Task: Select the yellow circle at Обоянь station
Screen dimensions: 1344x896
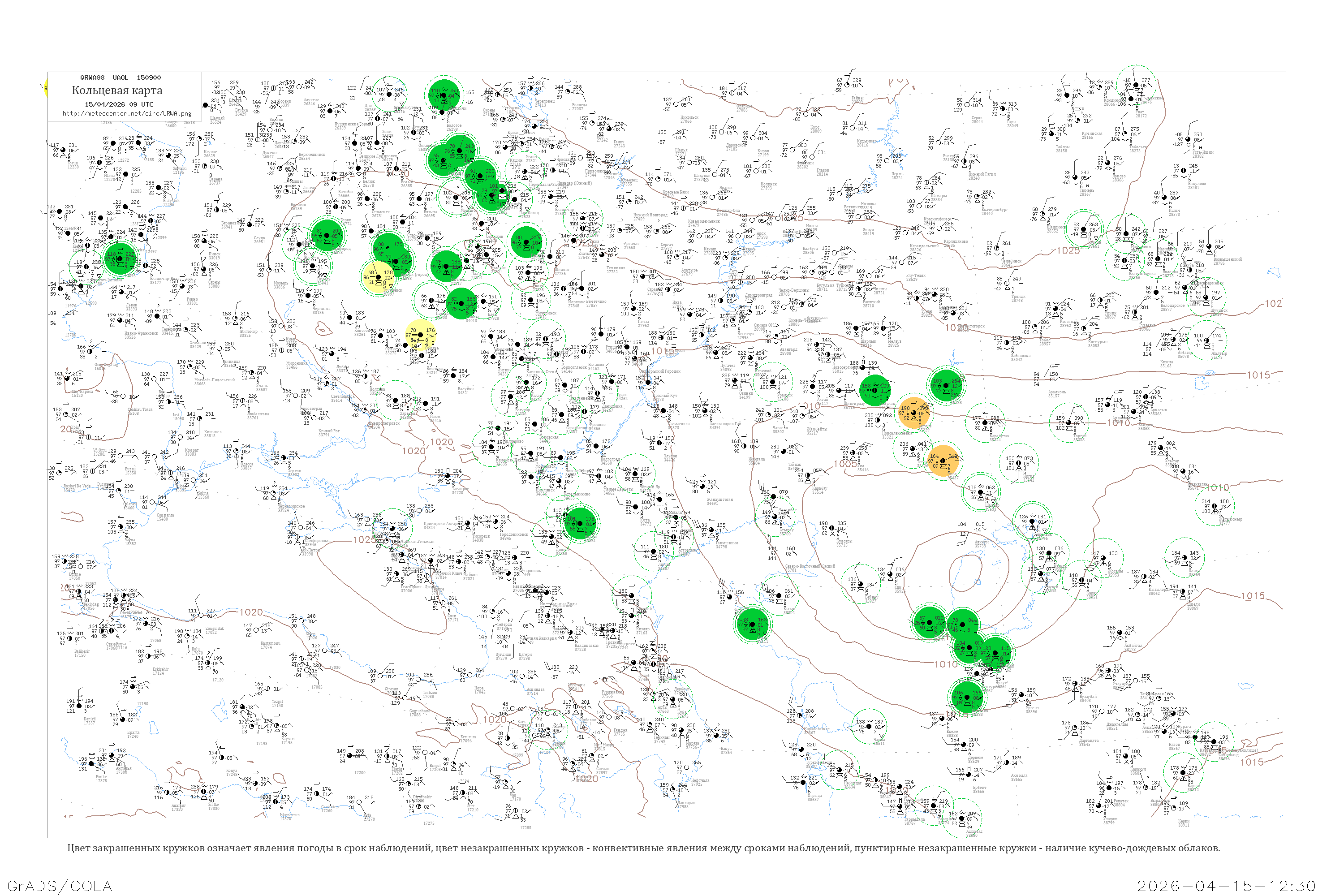Action: (x=421, y=335)
